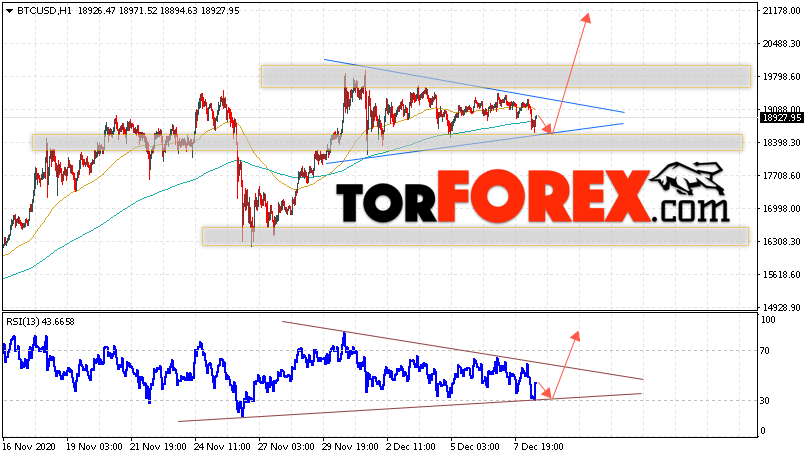Screen dimensions: 808x458
Task: Click the 5 Dec 03:00 time label
Action: pyautogui.click(x=475, y=447)
